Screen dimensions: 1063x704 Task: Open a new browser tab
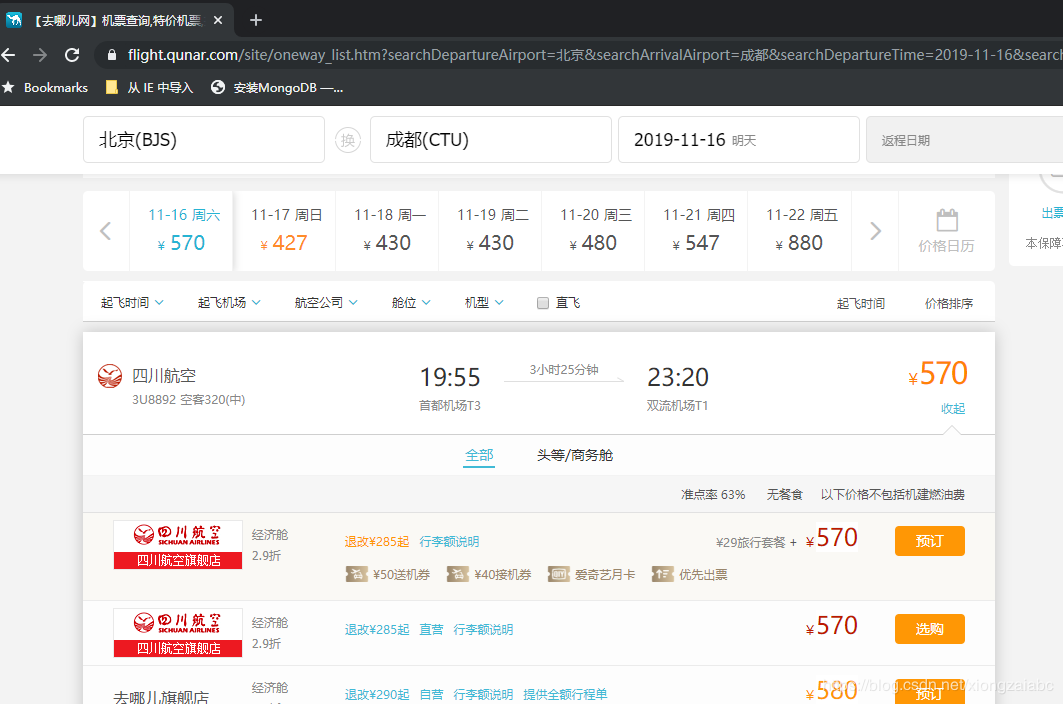[256, 20]
